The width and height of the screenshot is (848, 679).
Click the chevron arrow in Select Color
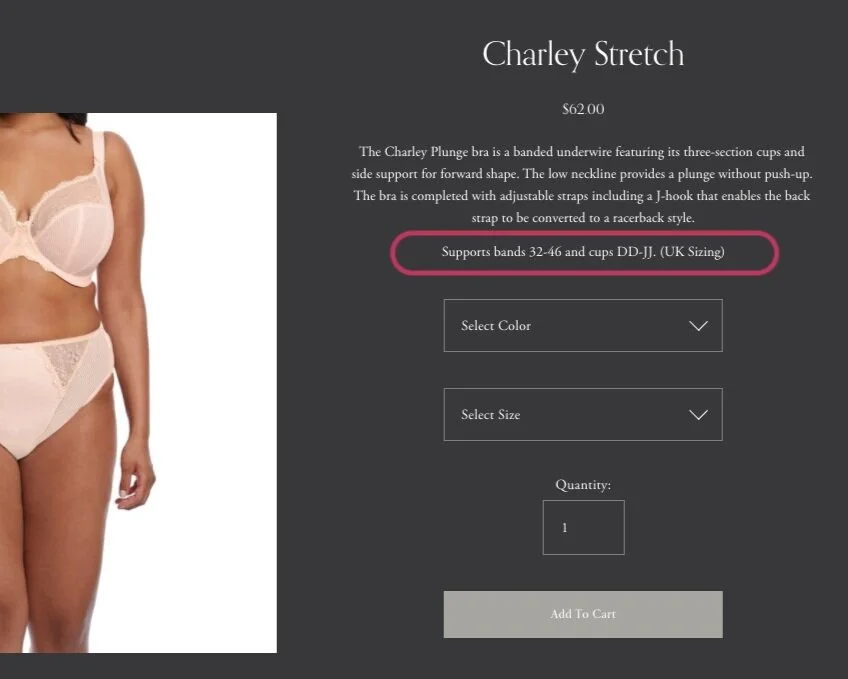tap(698, 326)
